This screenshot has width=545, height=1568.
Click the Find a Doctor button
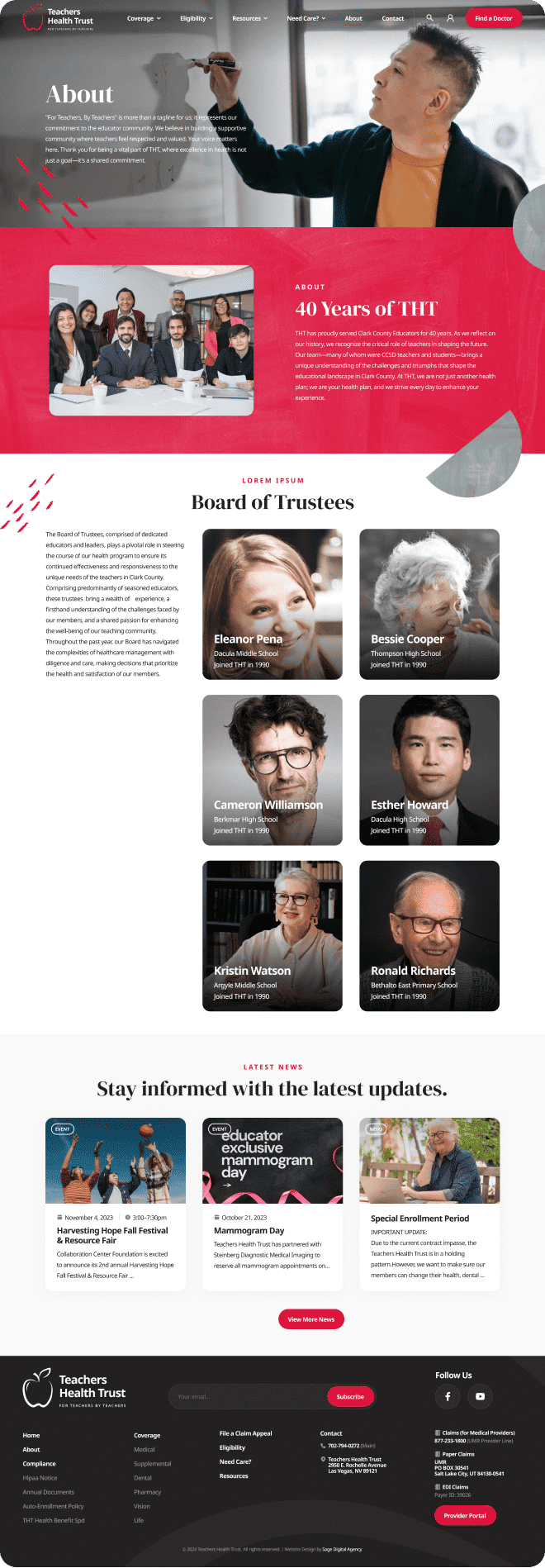pyautogui.click(x=494, y=18)
